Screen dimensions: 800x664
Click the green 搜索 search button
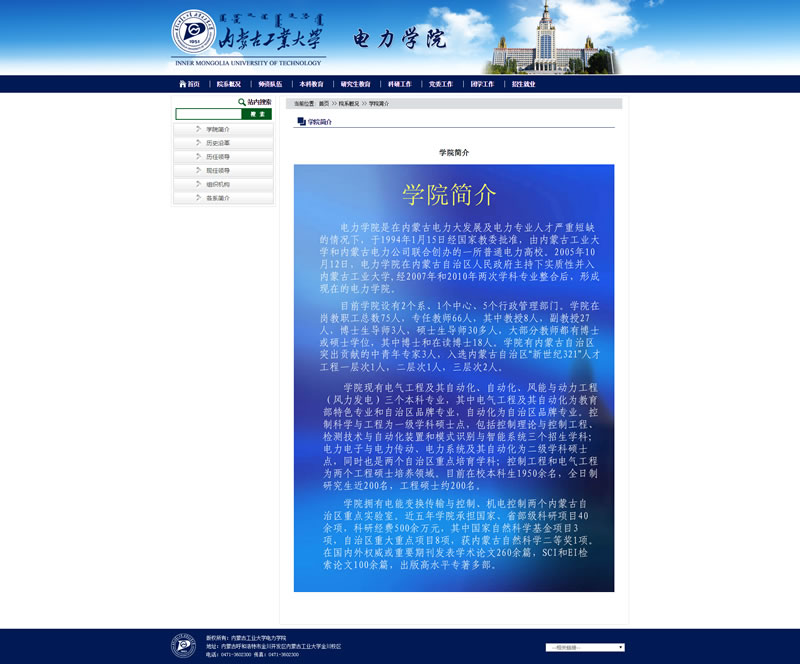(x=257, y=113)
